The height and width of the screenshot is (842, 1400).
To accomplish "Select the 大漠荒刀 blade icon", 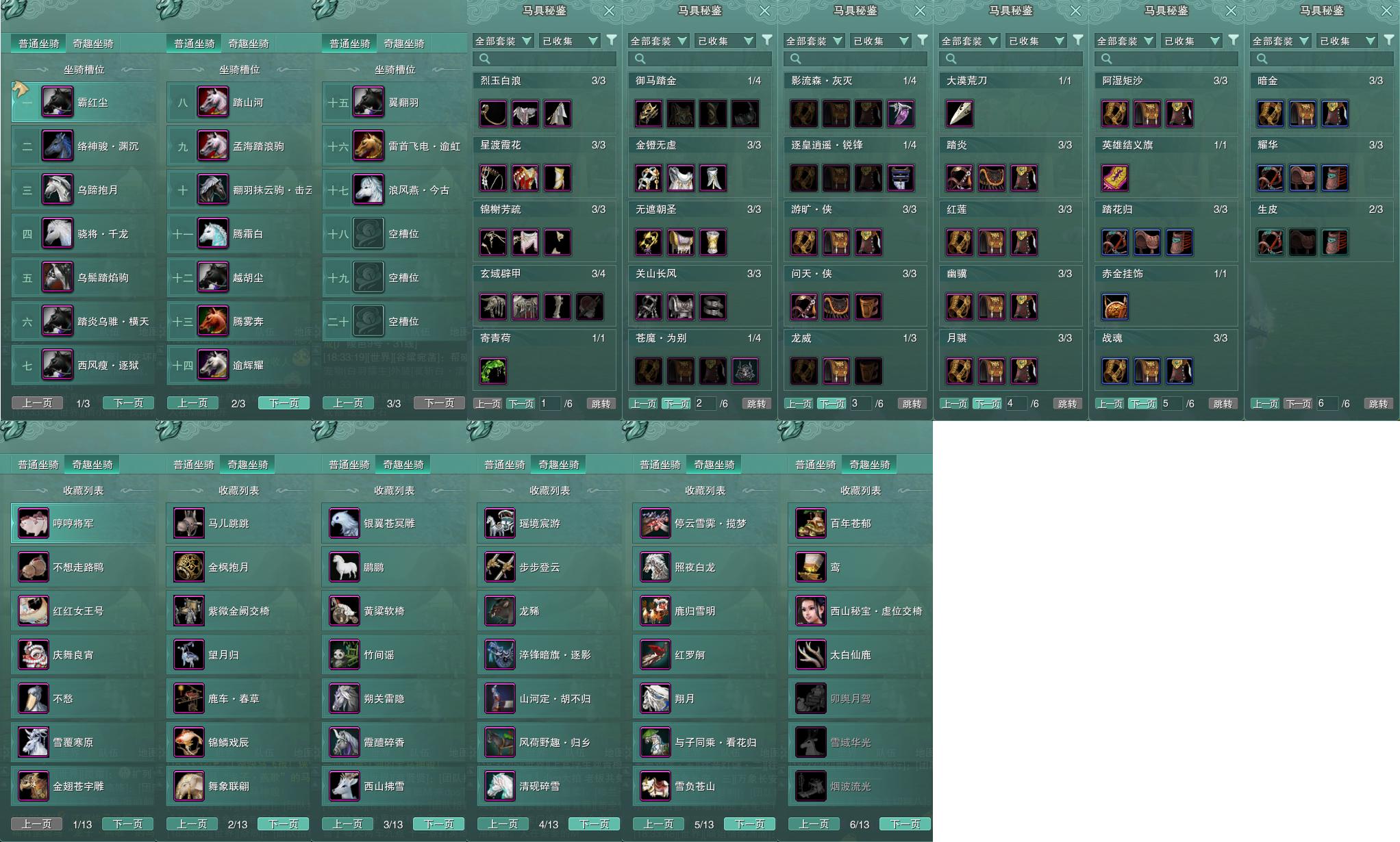I will (x=960, y=114).
